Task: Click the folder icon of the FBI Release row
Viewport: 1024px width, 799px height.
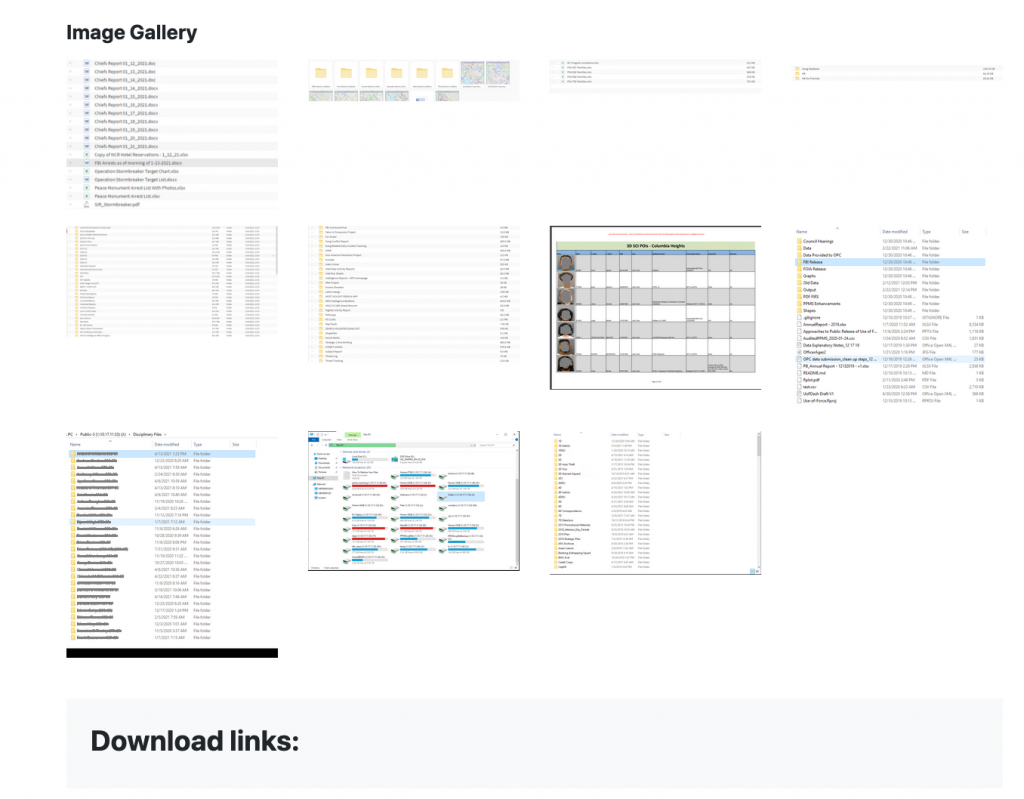Action: pos(801,261)
